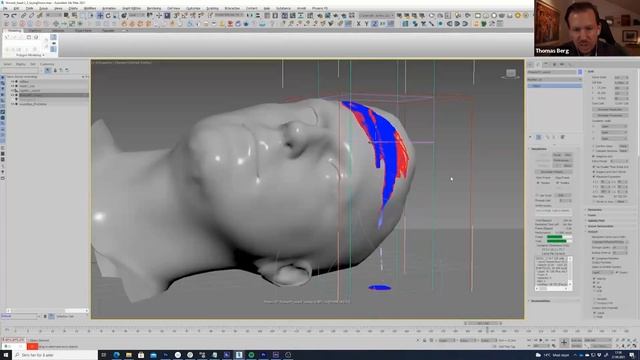Toggle the Confine Geom checkbox
Viewport: 640px width, 360px height.
click(x=593, y=146)
